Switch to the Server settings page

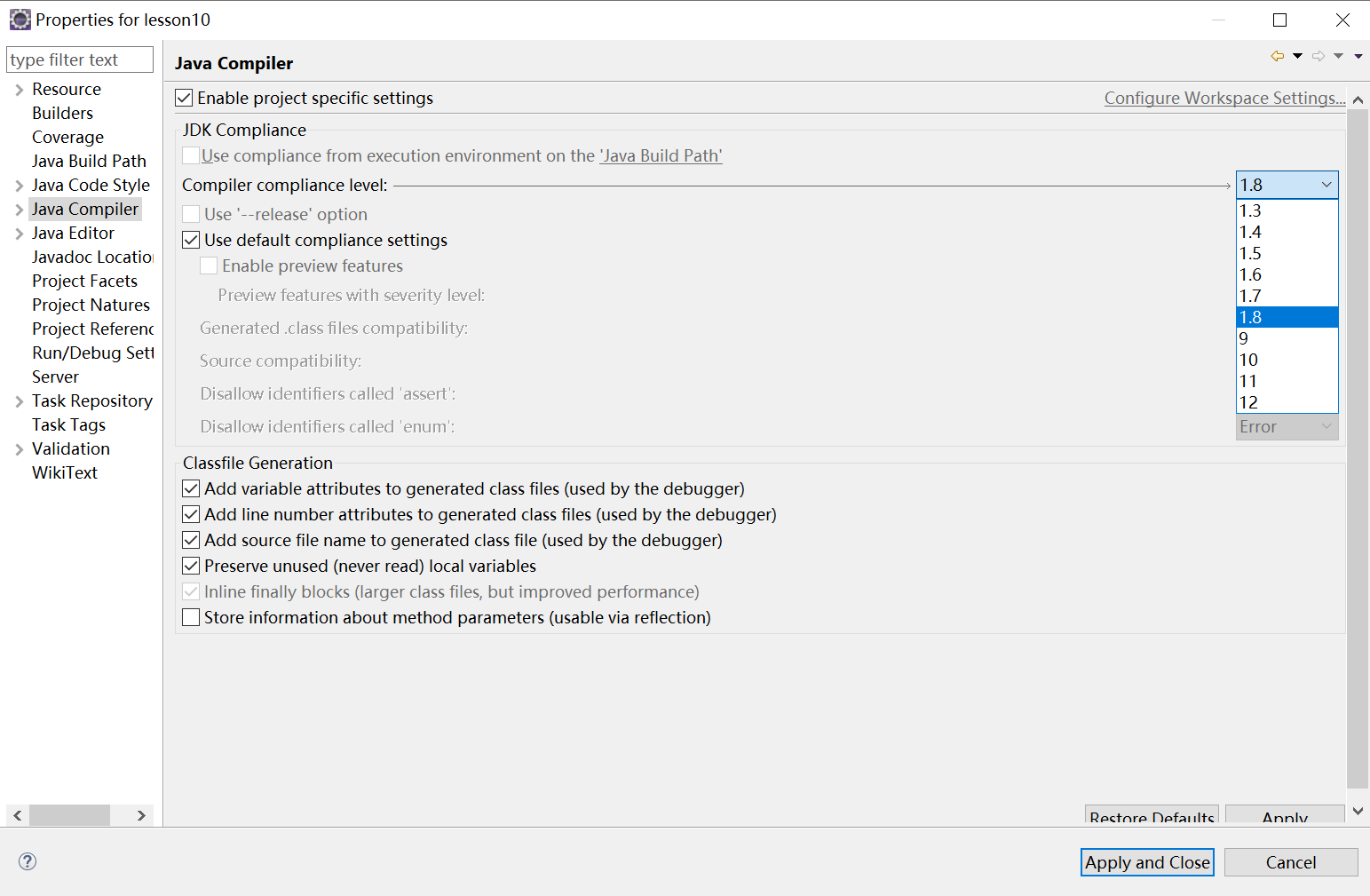[55, 377]
